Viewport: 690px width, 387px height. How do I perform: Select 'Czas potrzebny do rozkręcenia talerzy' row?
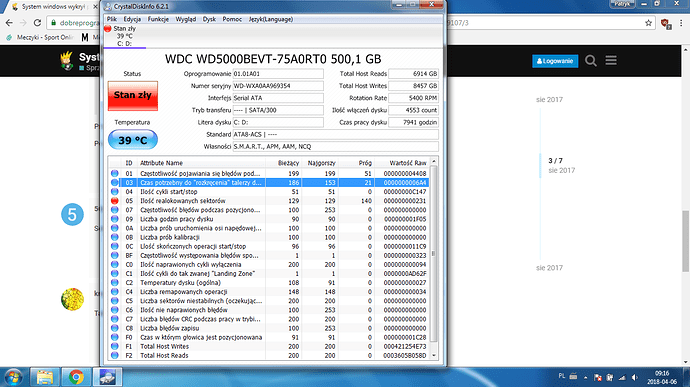pyautogui.click(x=269, y=182)
